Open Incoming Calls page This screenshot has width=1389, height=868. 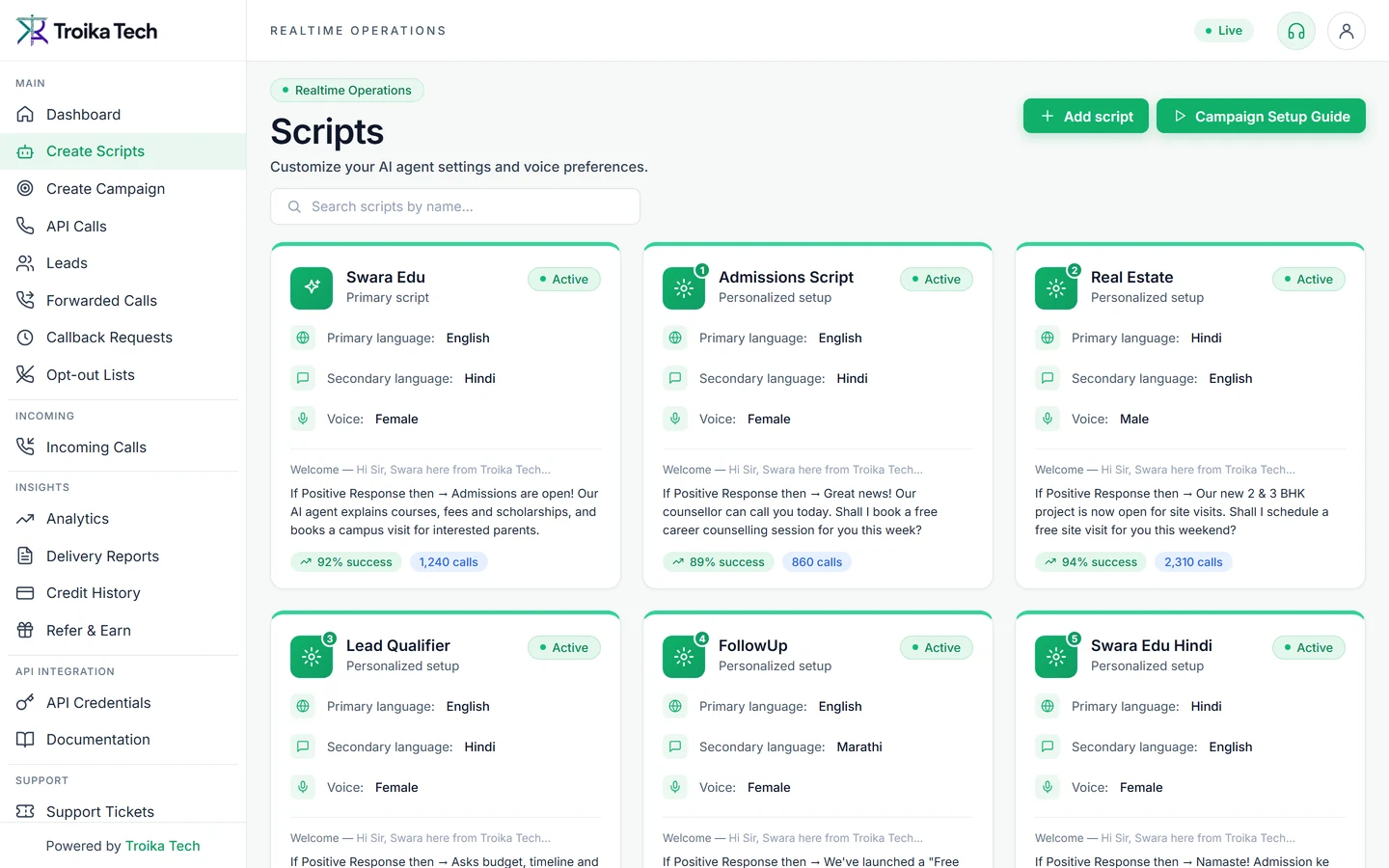(x=123, y=448)
